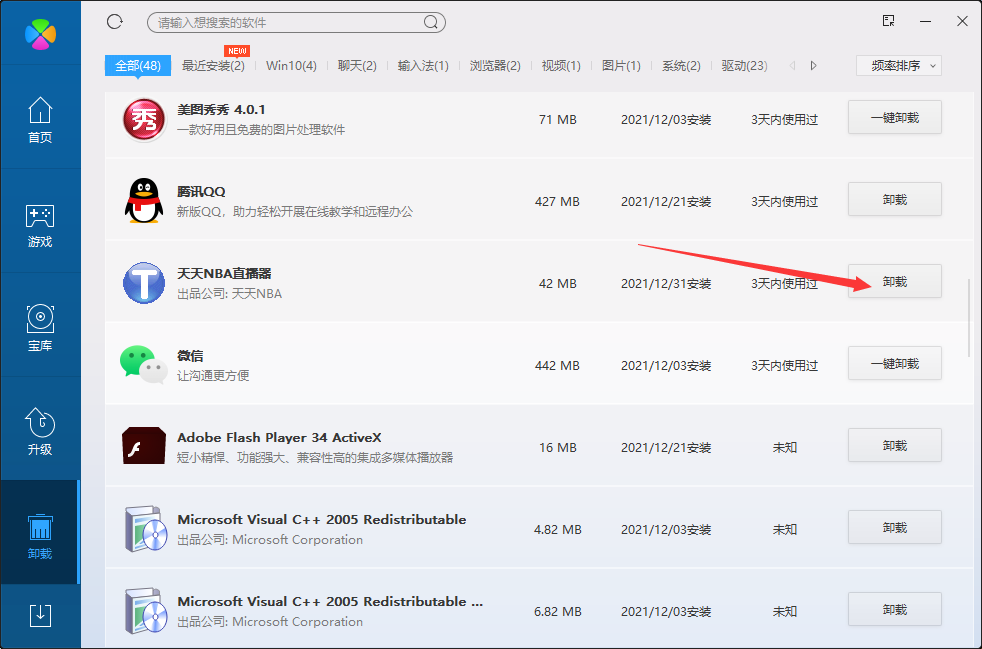Switch to the Win10(4) tab

[x=291, y=66]
